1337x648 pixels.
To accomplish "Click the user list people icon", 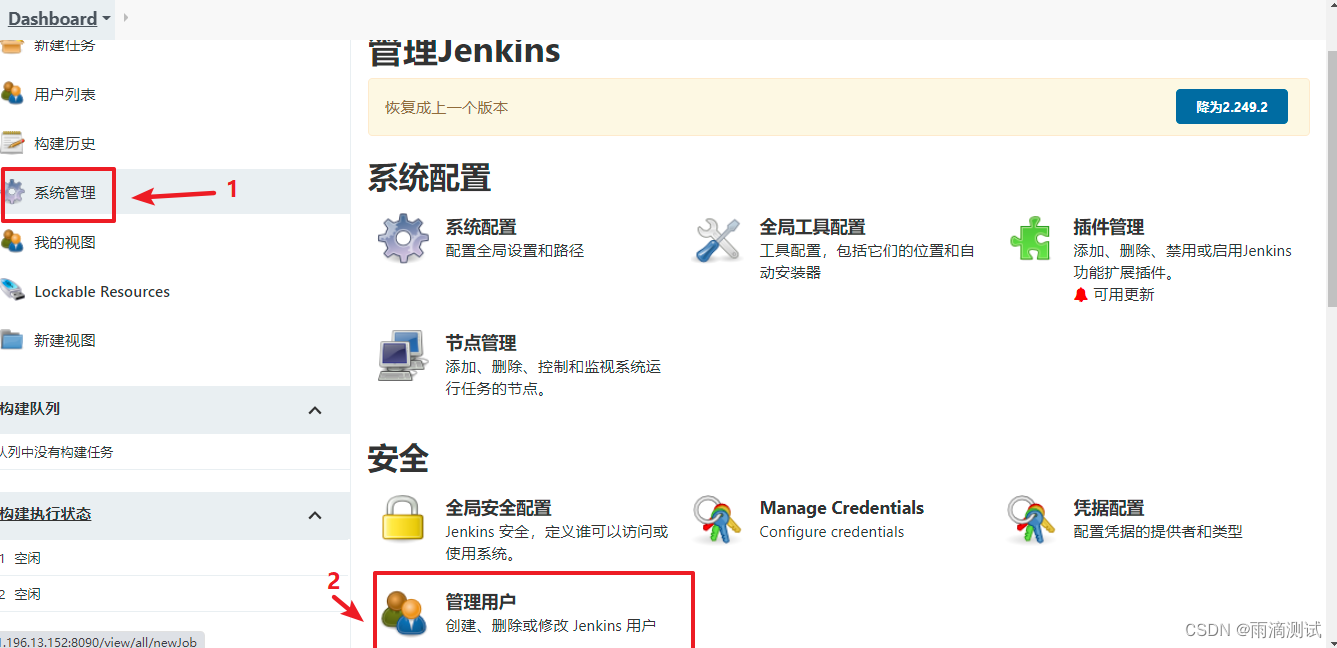I will tap(12, 94).
